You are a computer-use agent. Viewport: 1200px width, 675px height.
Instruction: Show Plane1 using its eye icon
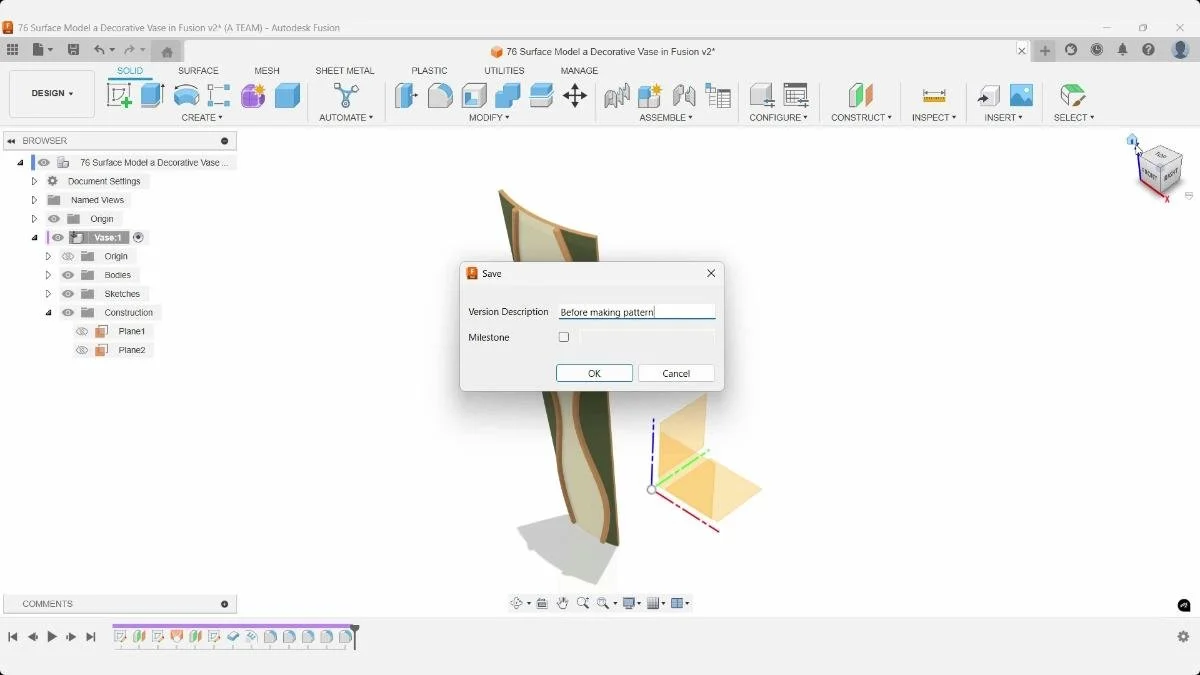pos(82,331)
